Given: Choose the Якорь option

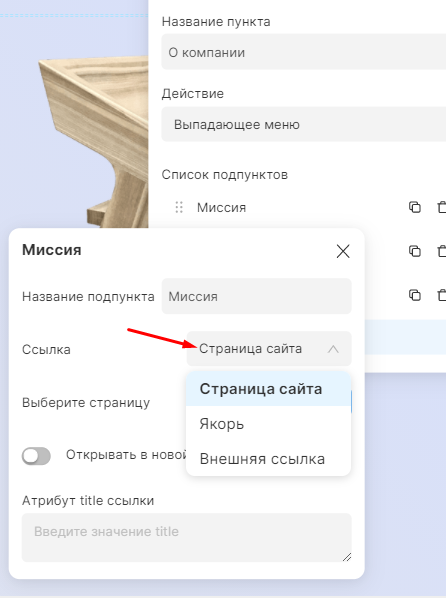Looking at the screenshot, I should [x=268, y=424].
